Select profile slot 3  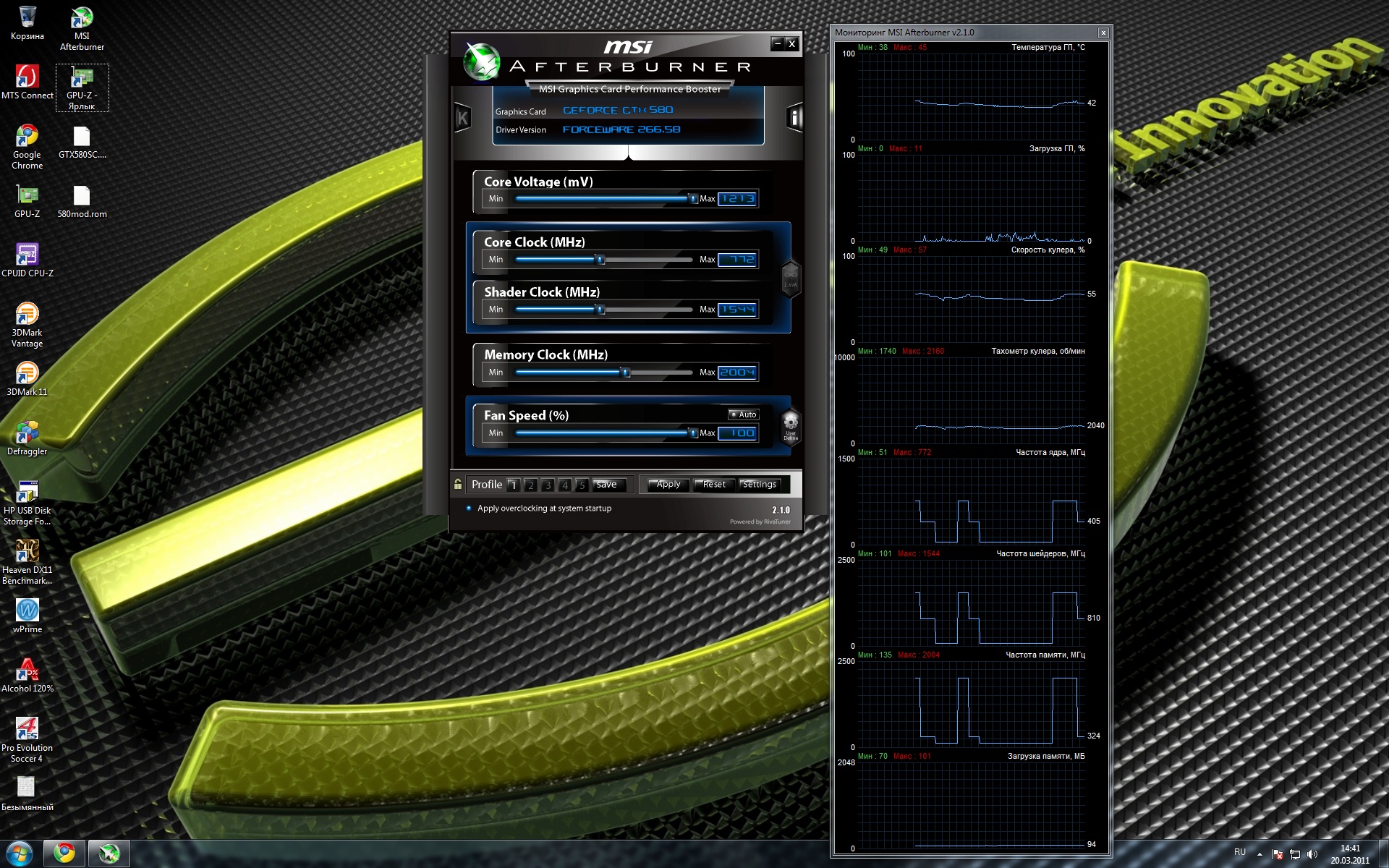tap(548, 485)
